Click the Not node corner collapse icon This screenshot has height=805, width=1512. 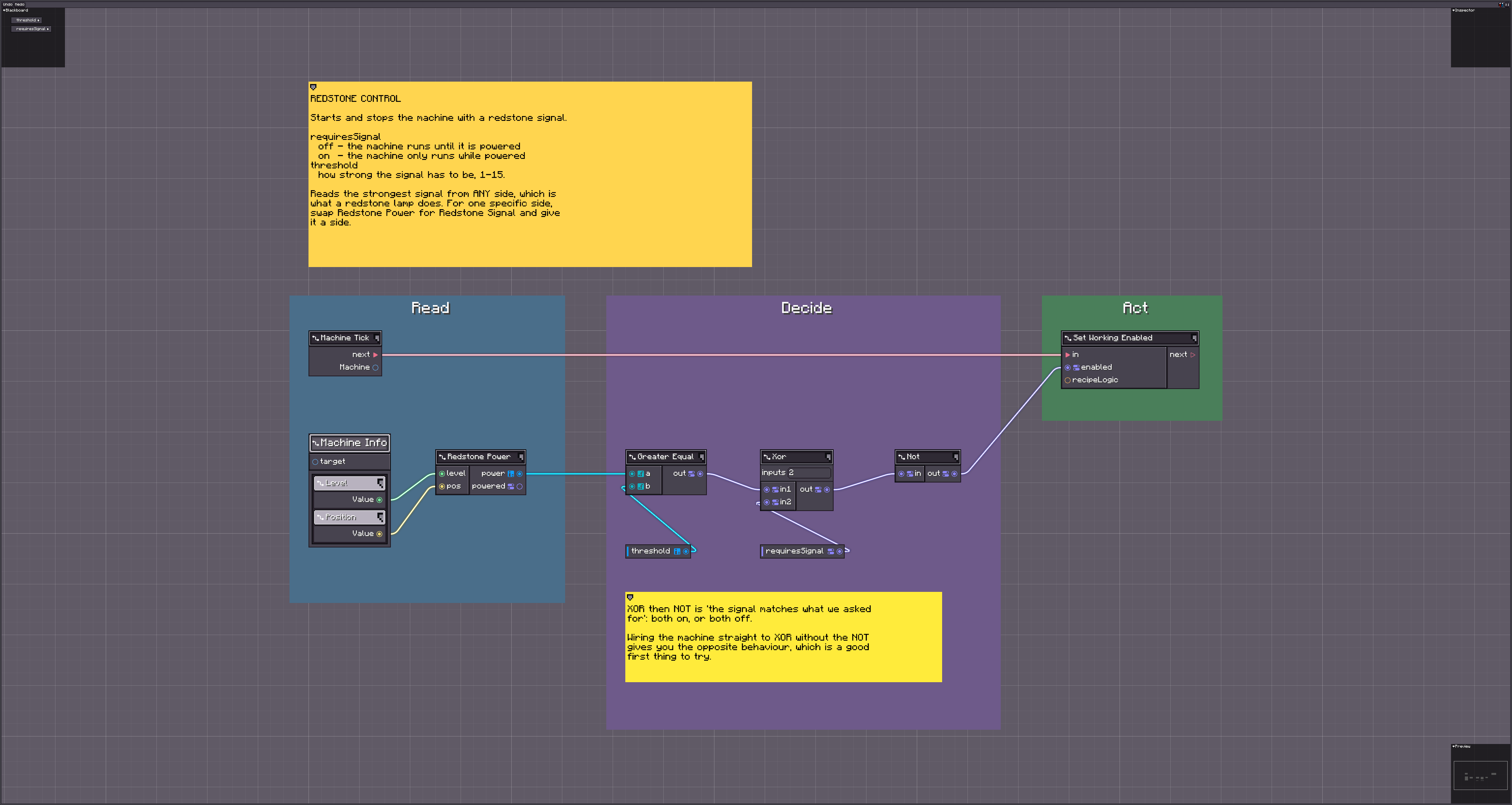click(x=956, y=457)
